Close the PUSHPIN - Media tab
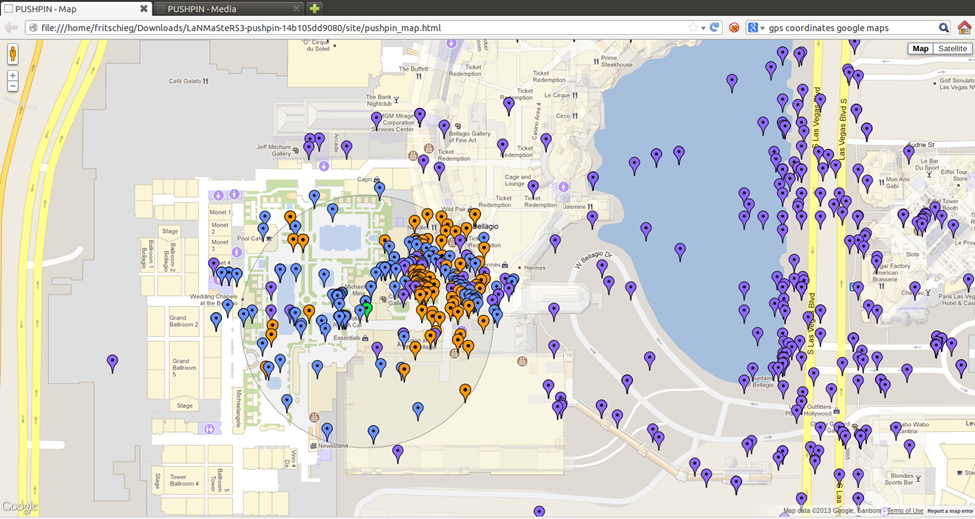Screen dimensions: 975x519 (x=296, y=9)
